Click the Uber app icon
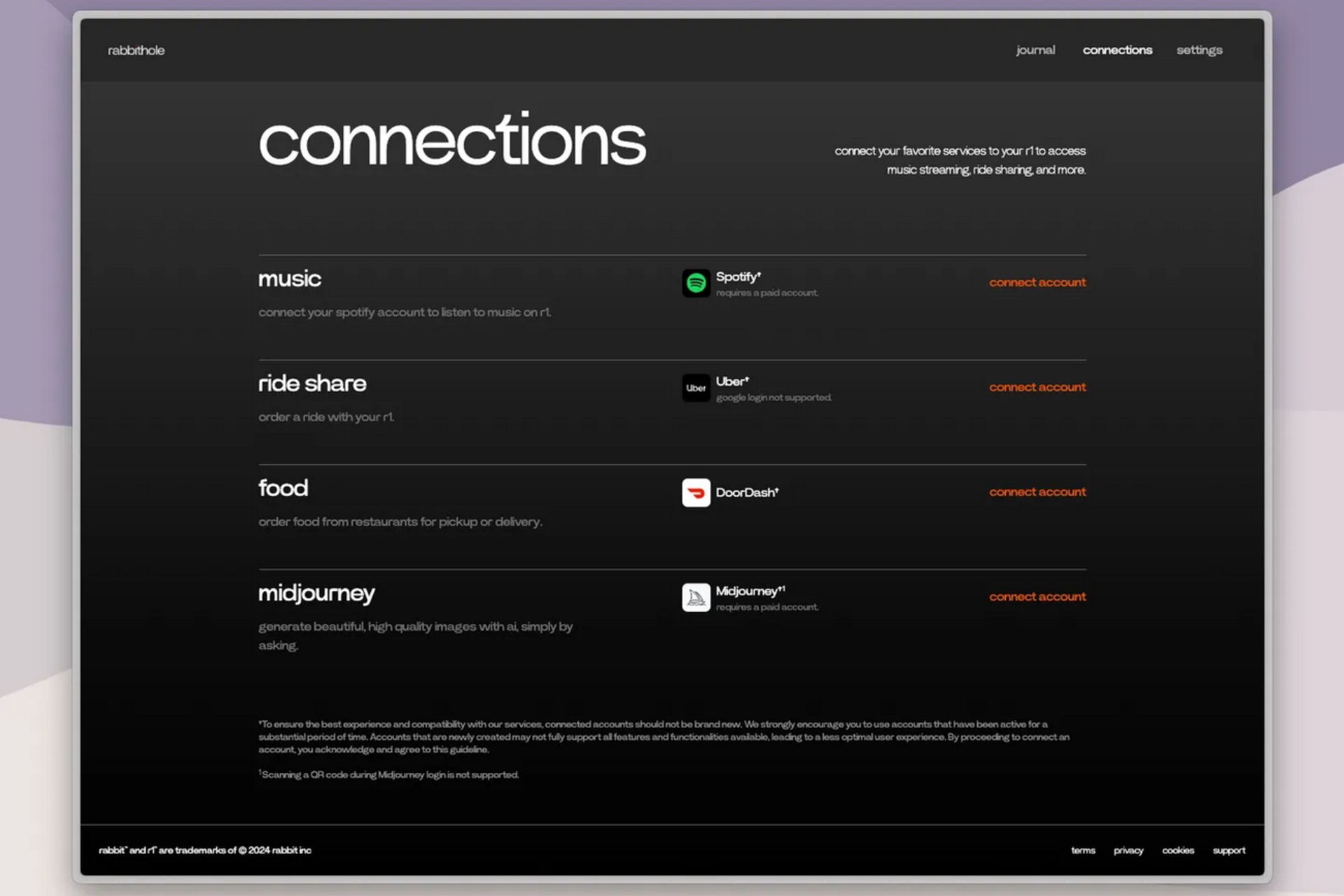This screenshot has width=1344, height=896. coord(696,388)
